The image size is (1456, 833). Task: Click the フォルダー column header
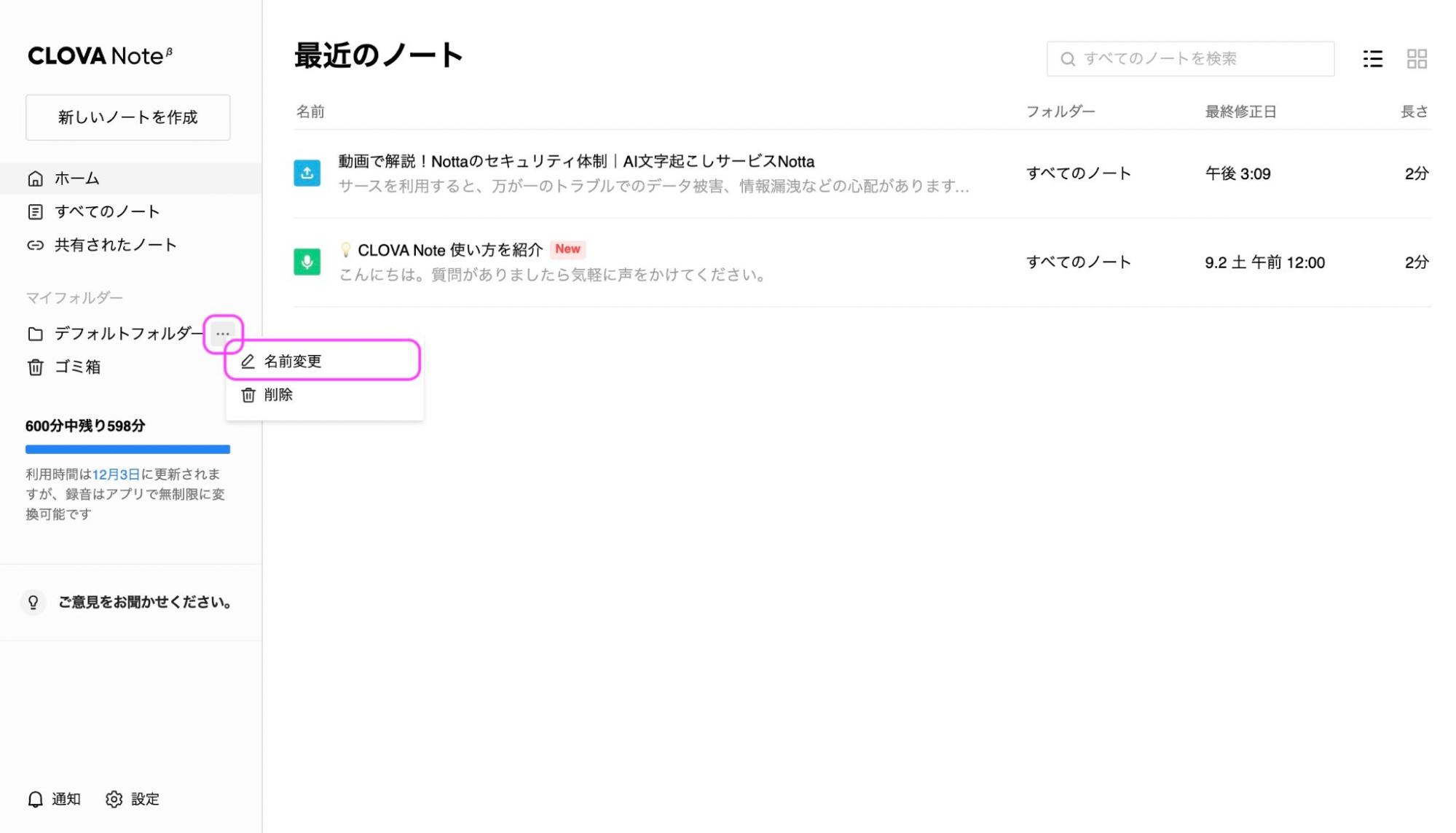pos(1060,112)
